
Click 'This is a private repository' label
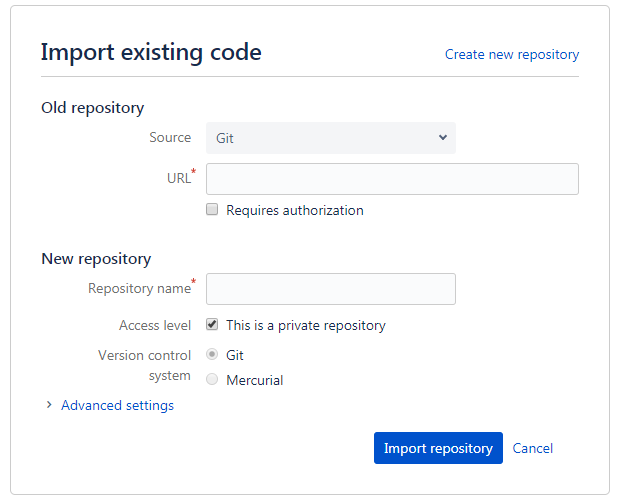[306, 325]
